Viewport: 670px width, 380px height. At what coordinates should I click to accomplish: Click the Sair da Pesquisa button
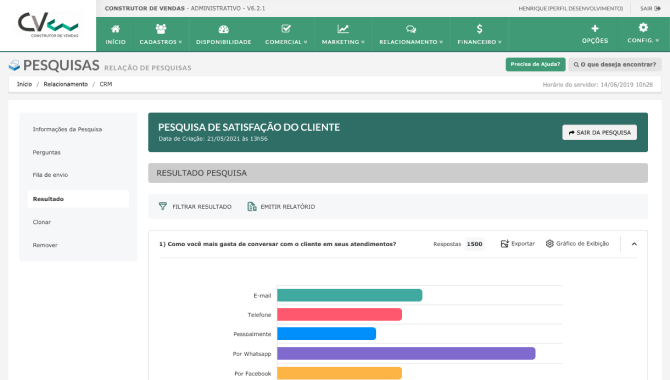[x=599, y=133]
